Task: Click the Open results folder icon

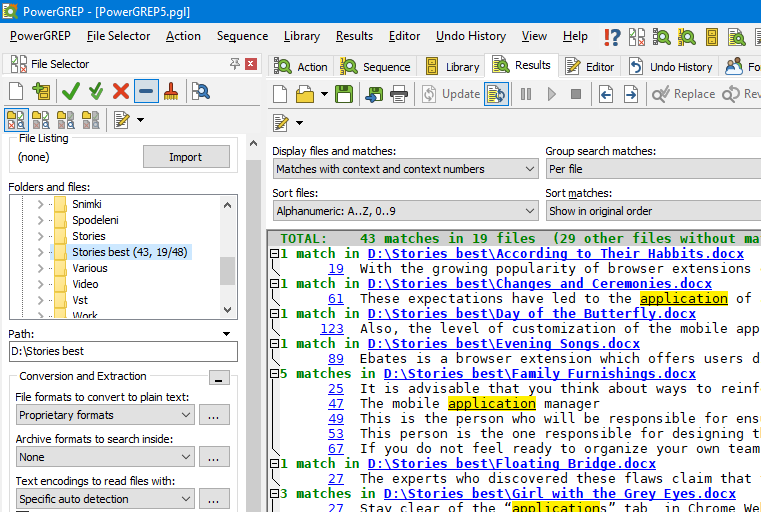Action: coord(305,94)
